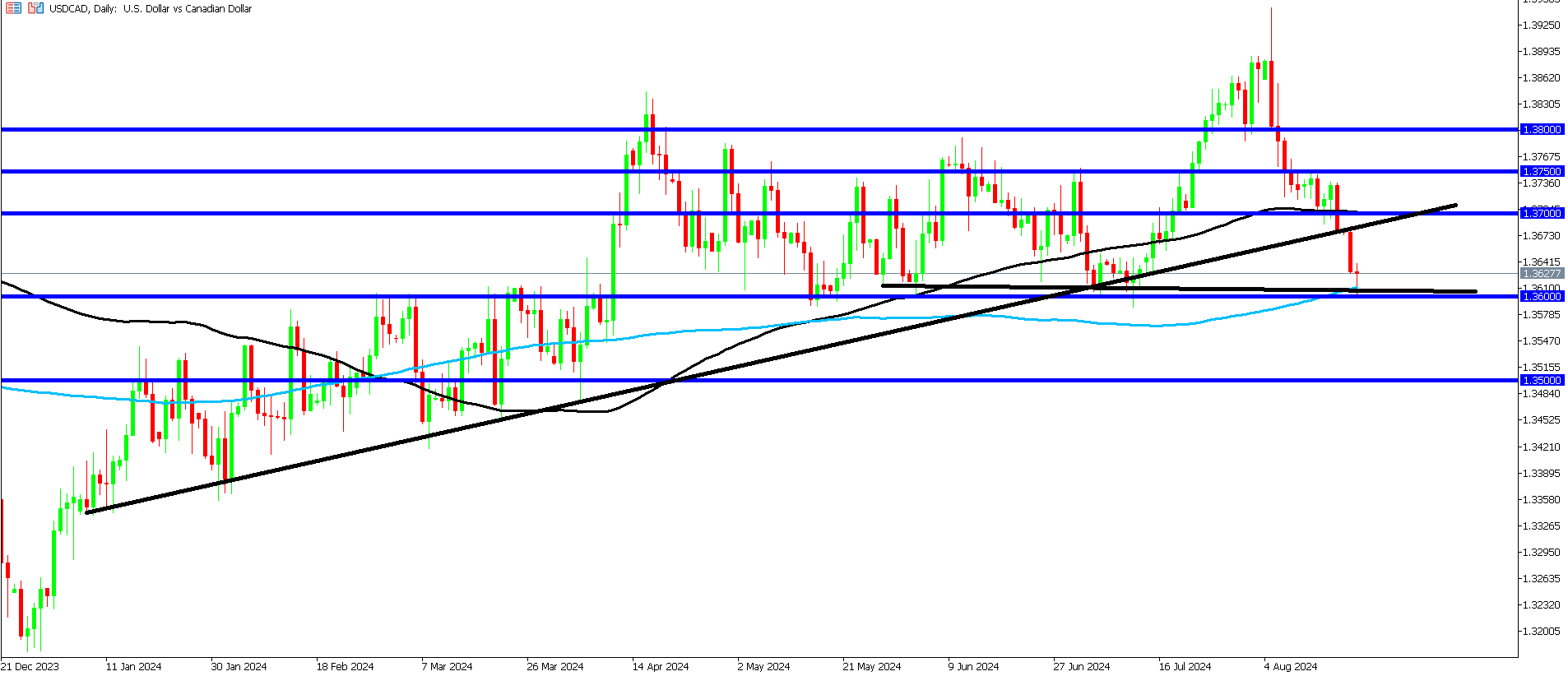
Task: Click the 1.32005 price scale value
Action: coord(1542,632)
